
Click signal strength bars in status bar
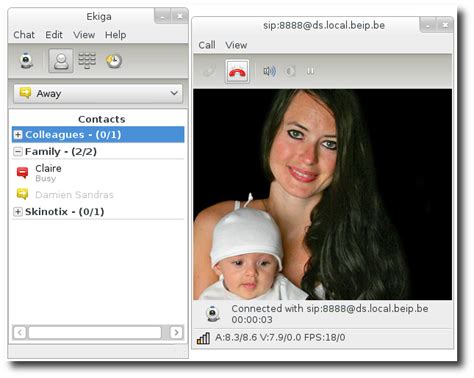click(203, 338)
